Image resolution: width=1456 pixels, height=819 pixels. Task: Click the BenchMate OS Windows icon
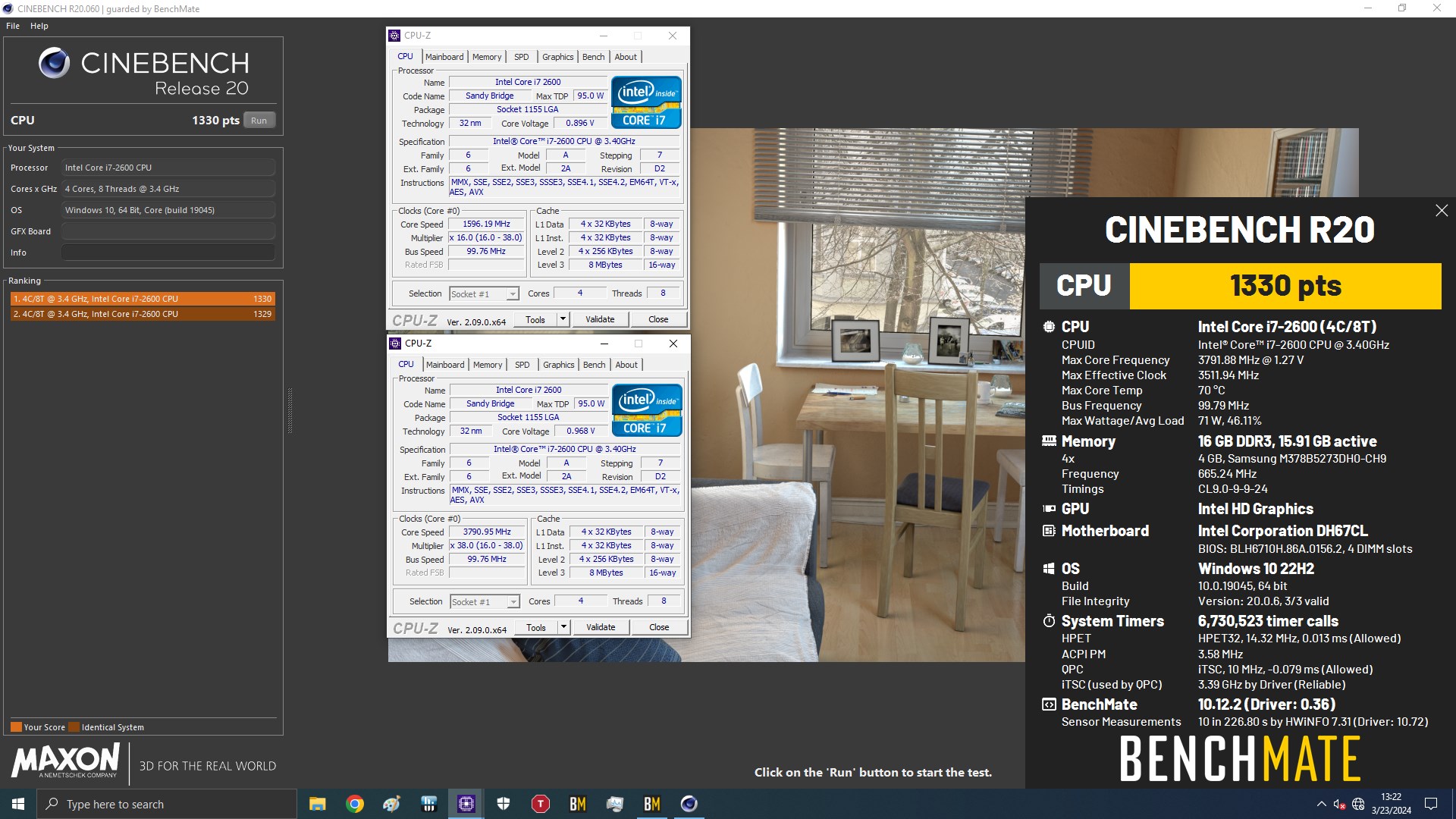pos(1049,569)
